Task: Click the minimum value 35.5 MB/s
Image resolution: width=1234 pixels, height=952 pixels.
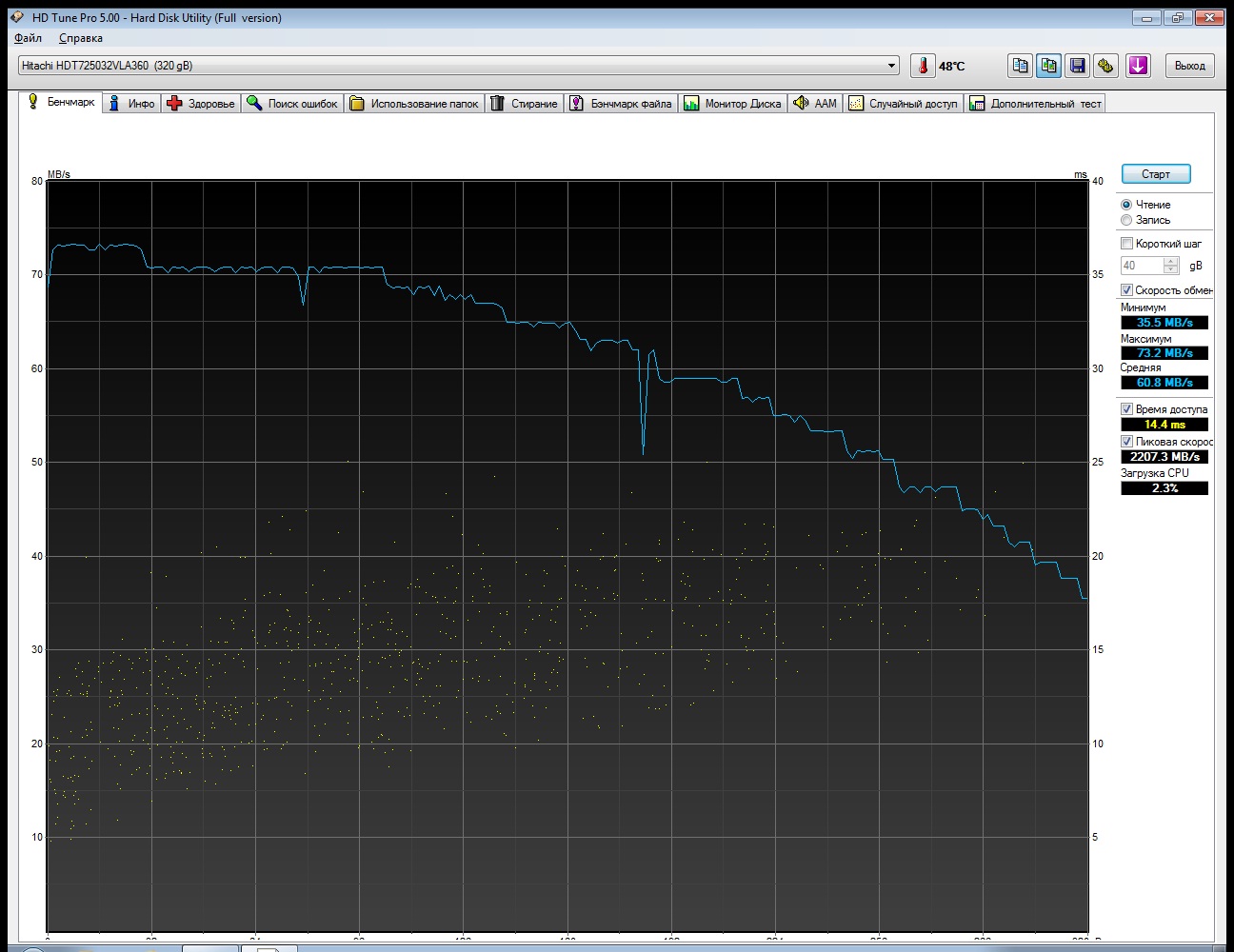Action: pos(1164,323)
